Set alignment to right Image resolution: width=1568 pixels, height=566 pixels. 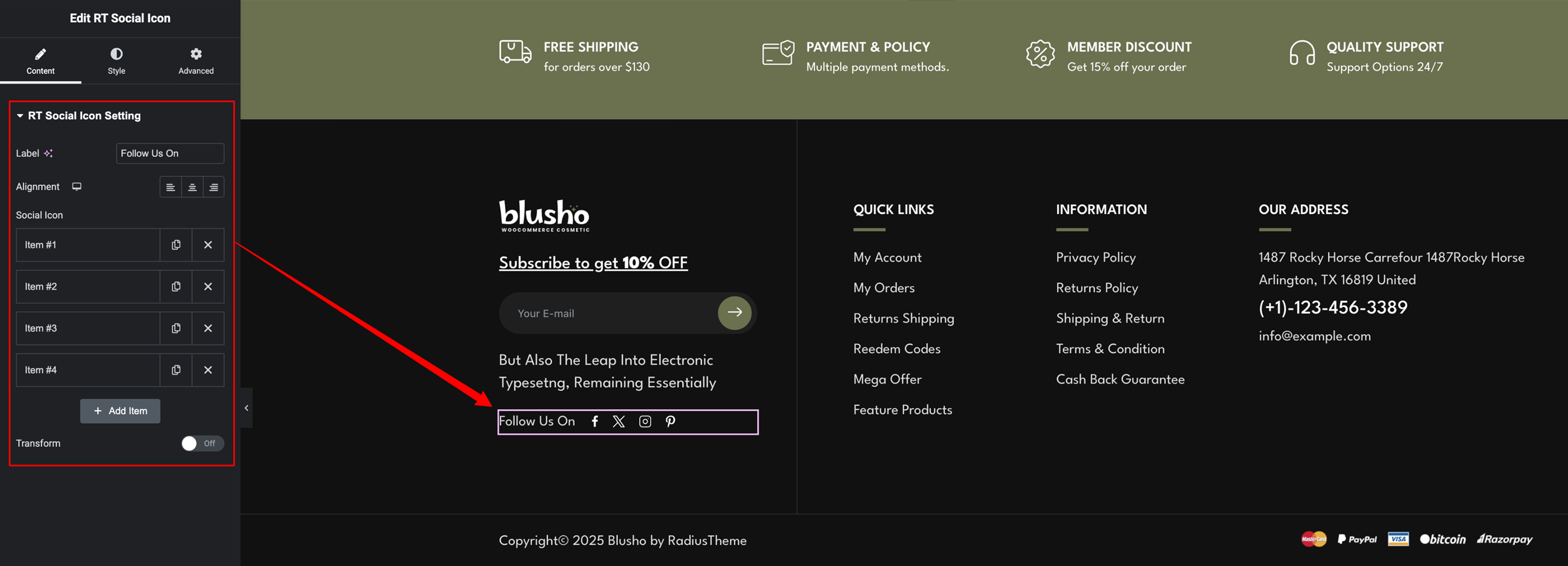click(x=214, y=187)
